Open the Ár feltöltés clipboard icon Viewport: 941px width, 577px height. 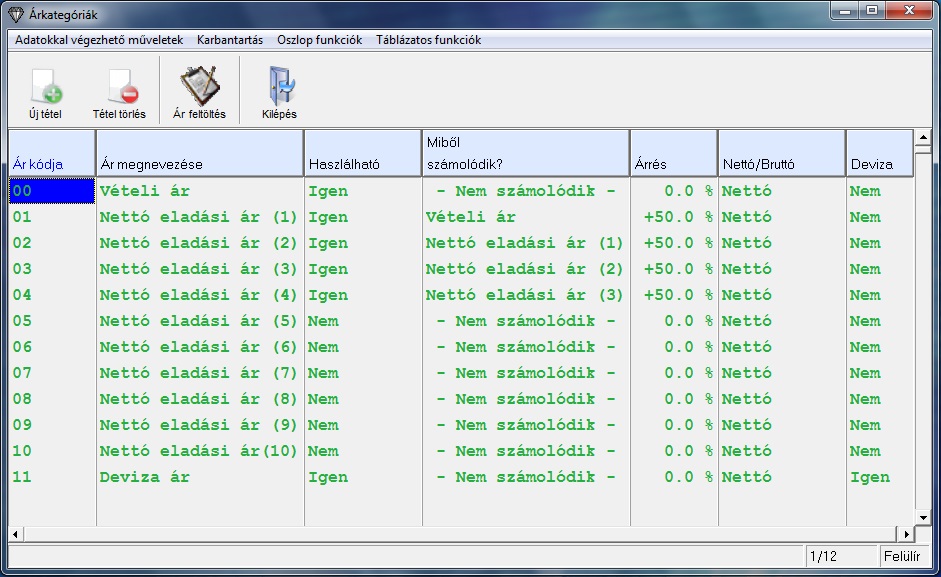[x=199, y=87]
